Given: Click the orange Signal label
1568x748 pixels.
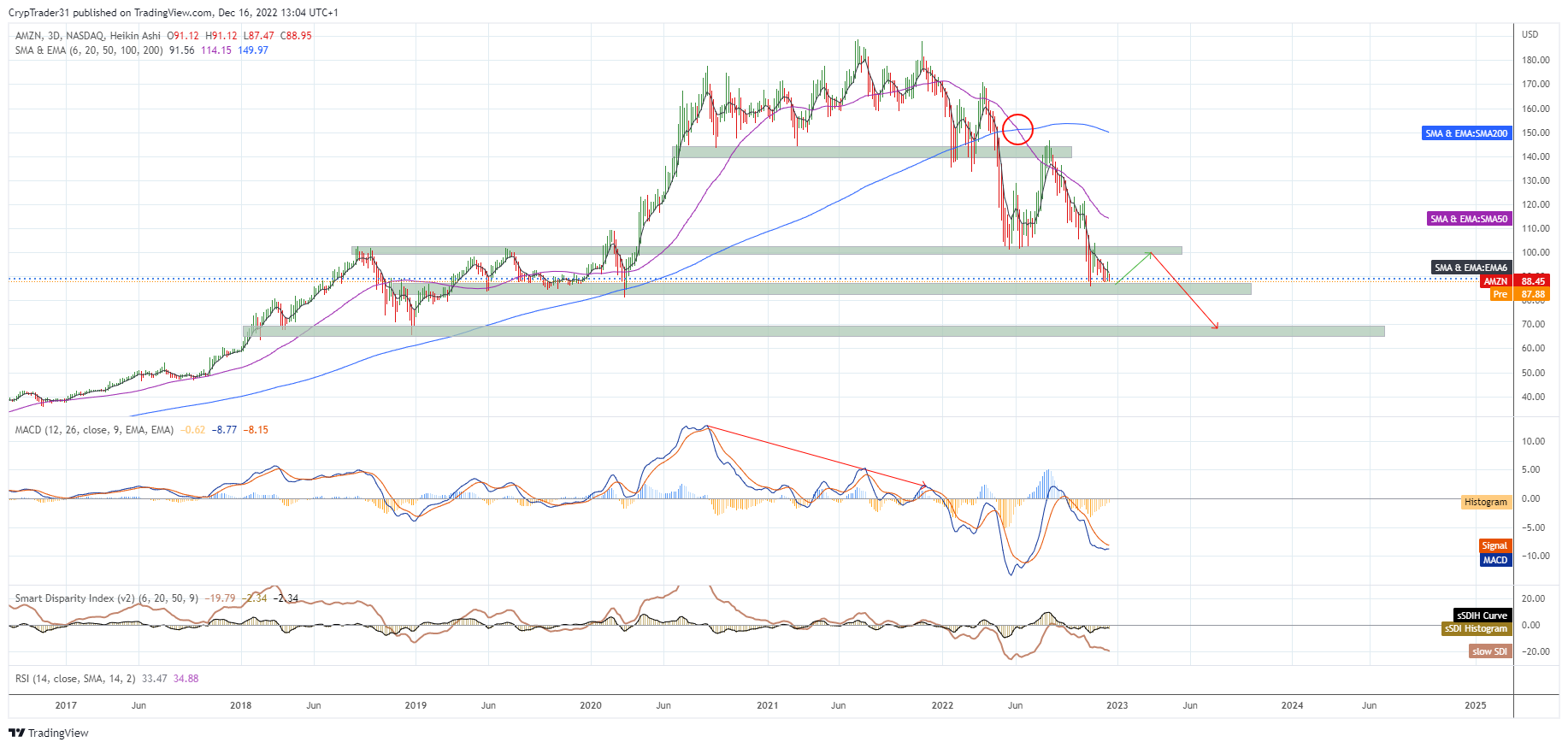Looking at the screenshot, I should coord(1494,545).
